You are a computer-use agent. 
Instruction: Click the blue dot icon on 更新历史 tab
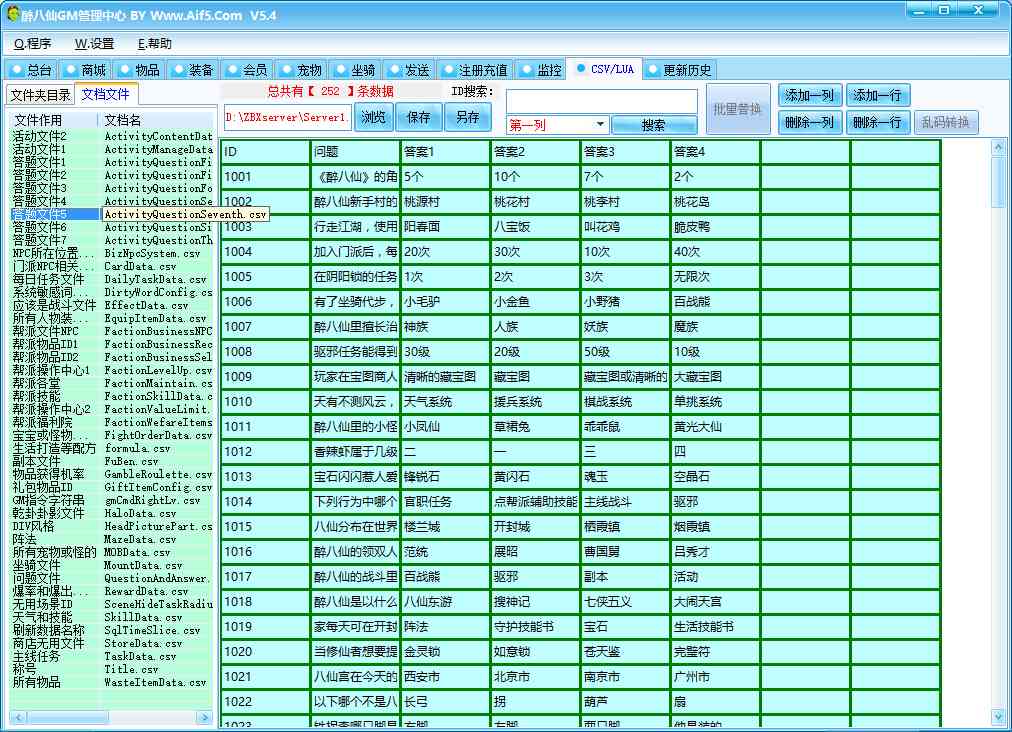tap(653, 70)
